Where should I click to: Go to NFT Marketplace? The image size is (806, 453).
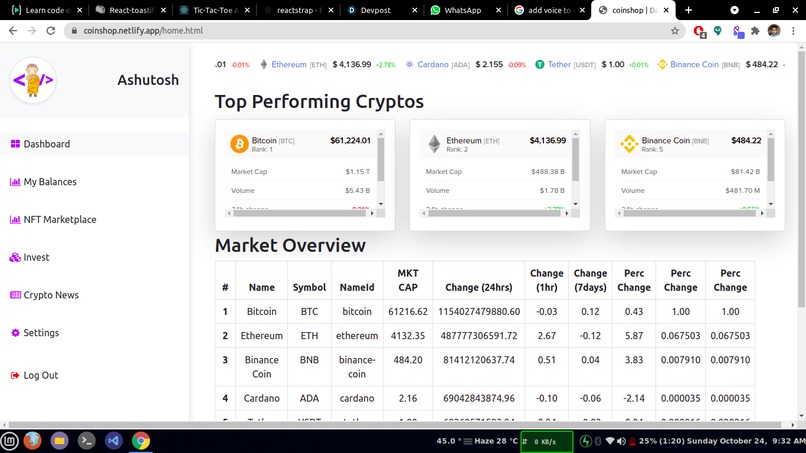(60, 220)
